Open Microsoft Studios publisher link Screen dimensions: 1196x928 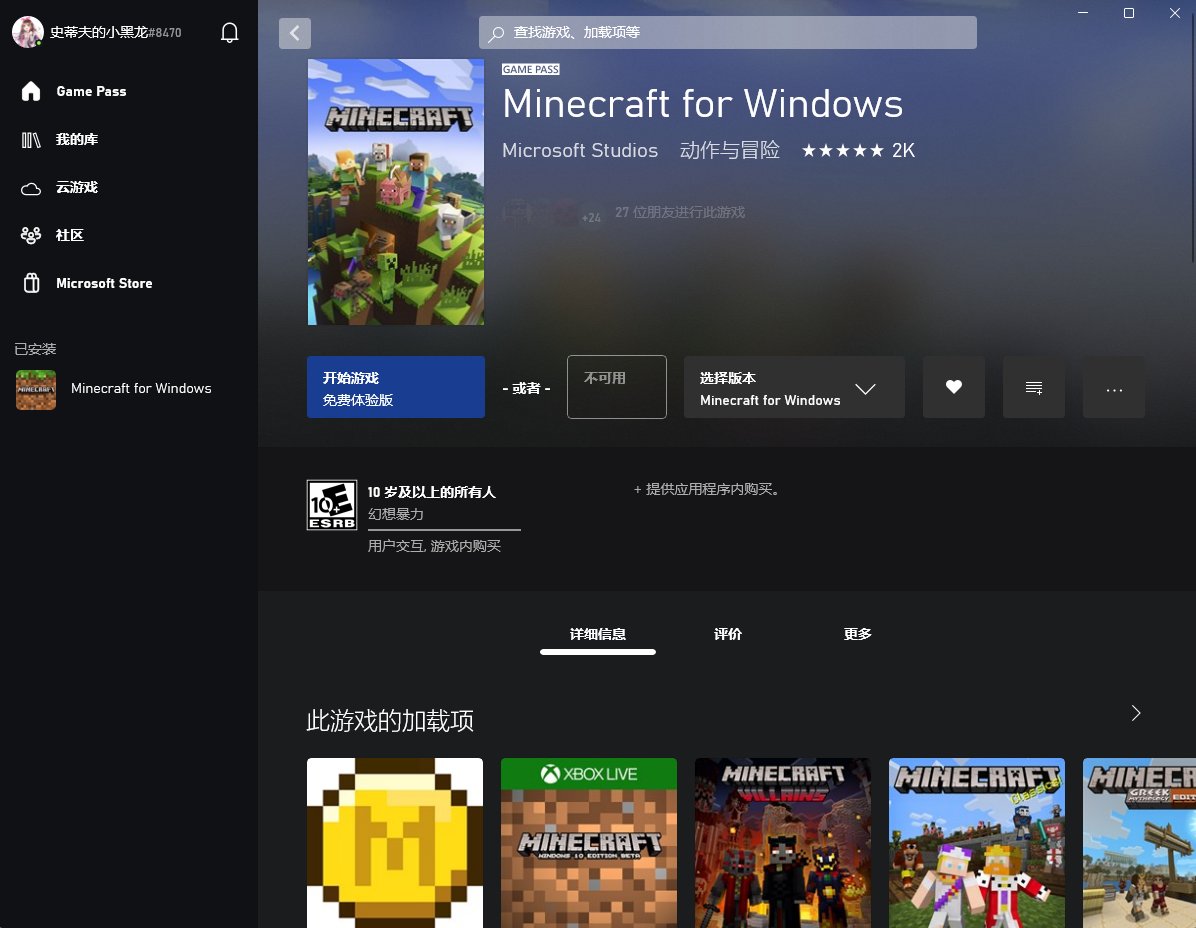pyautogui.click(x=580, y=150)
